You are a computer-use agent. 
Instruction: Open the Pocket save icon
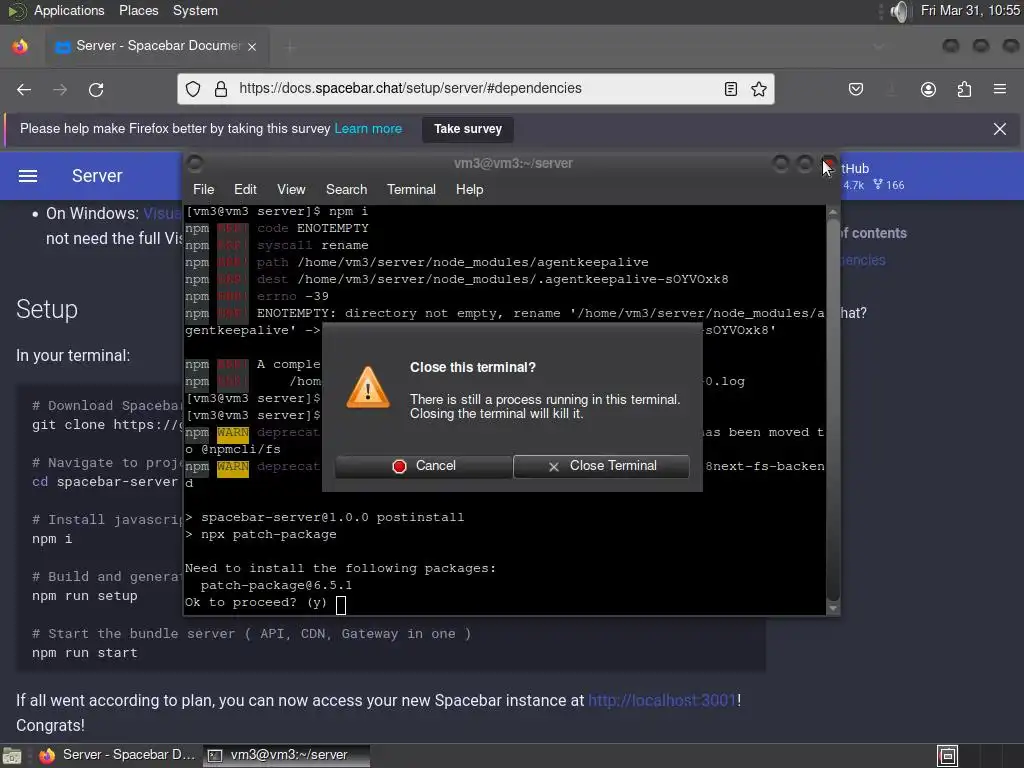[x=856, y=89]
